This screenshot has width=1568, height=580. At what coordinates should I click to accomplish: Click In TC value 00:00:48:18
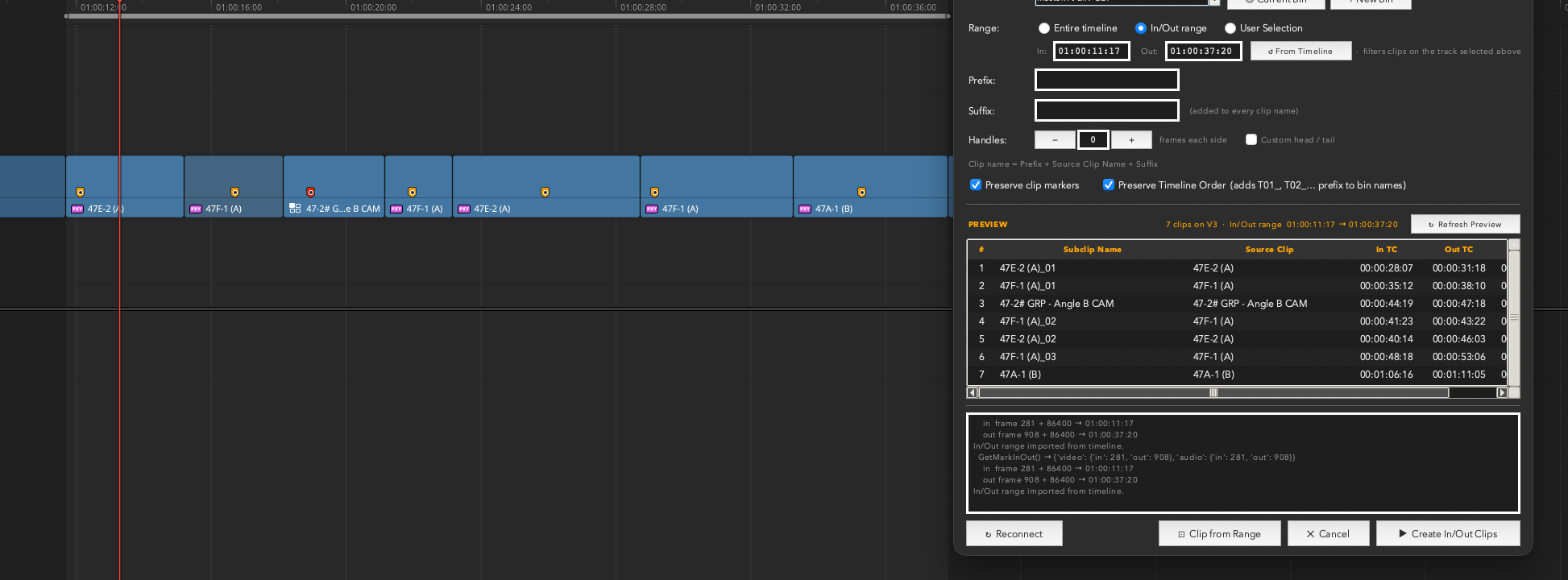pyautogui.click(x=1386, y=357)
